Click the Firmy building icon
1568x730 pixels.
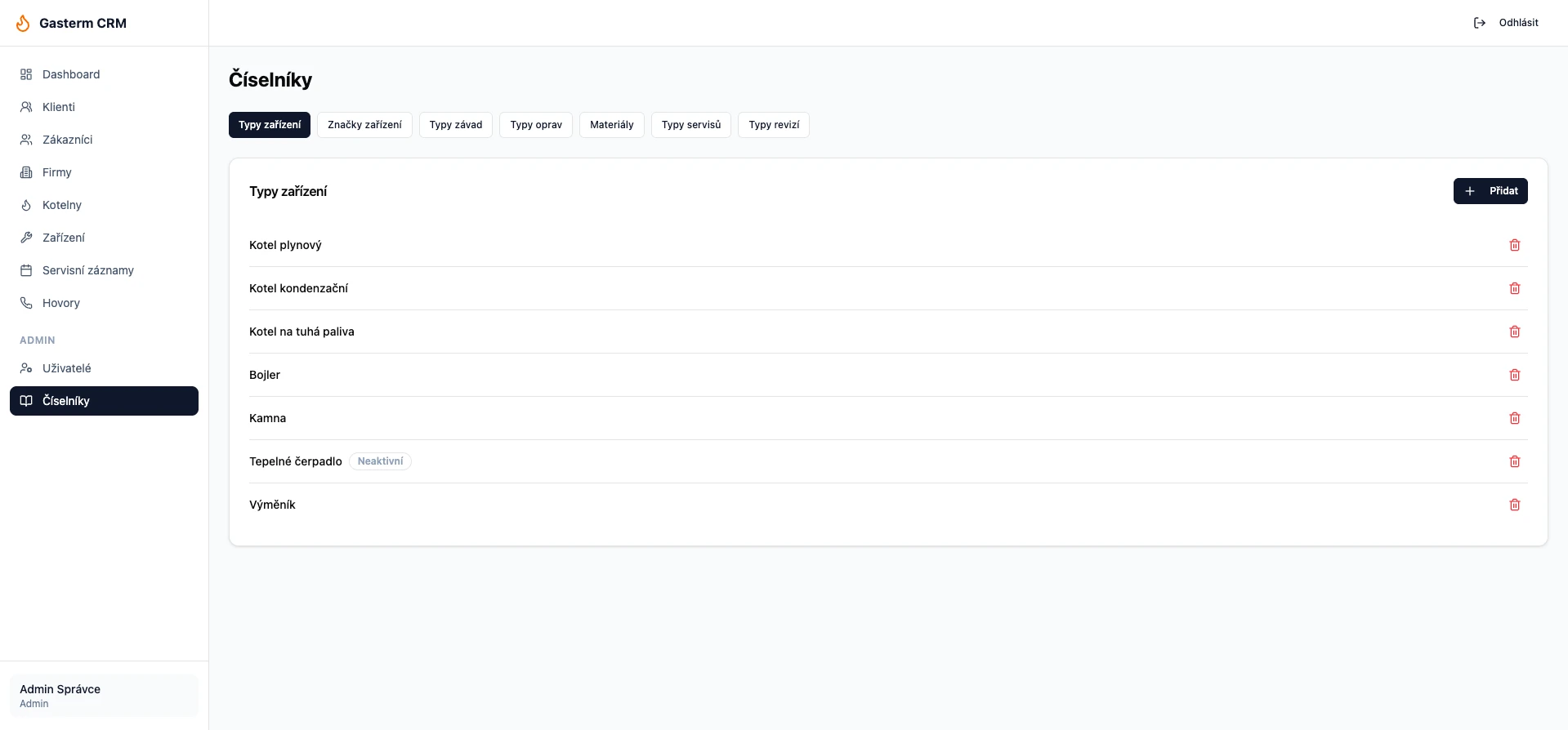coord(26,172)
